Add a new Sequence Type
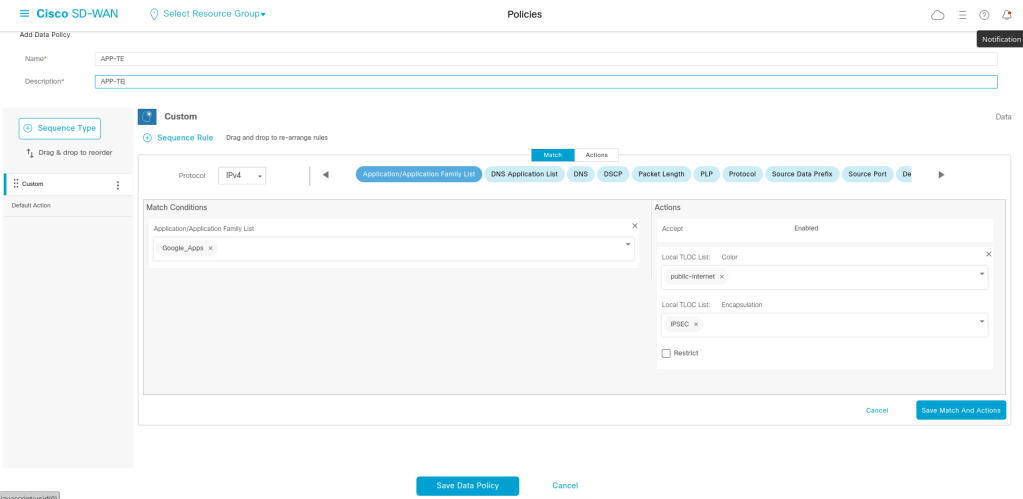This screenshot has height=499, width=1023. (x=60, y=128)
